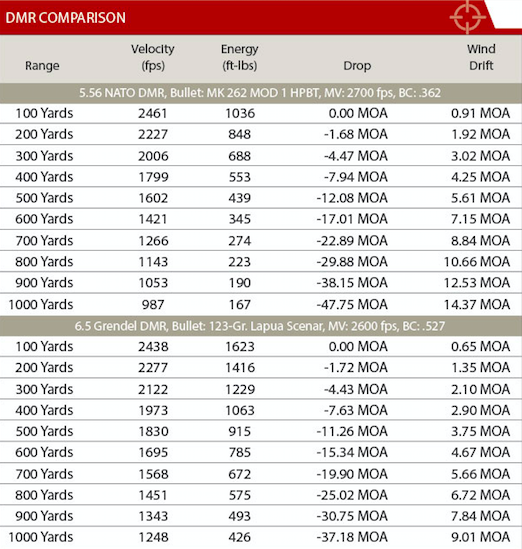Click drop value -47.75 MOA
Screen dimensions: 522x549
tap(352, 305)
